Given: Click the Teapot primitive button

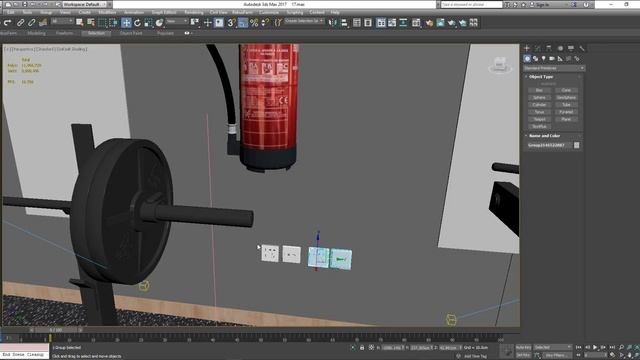Looking at the screenshot, I should pyautogui.click(x=539, y=120).
